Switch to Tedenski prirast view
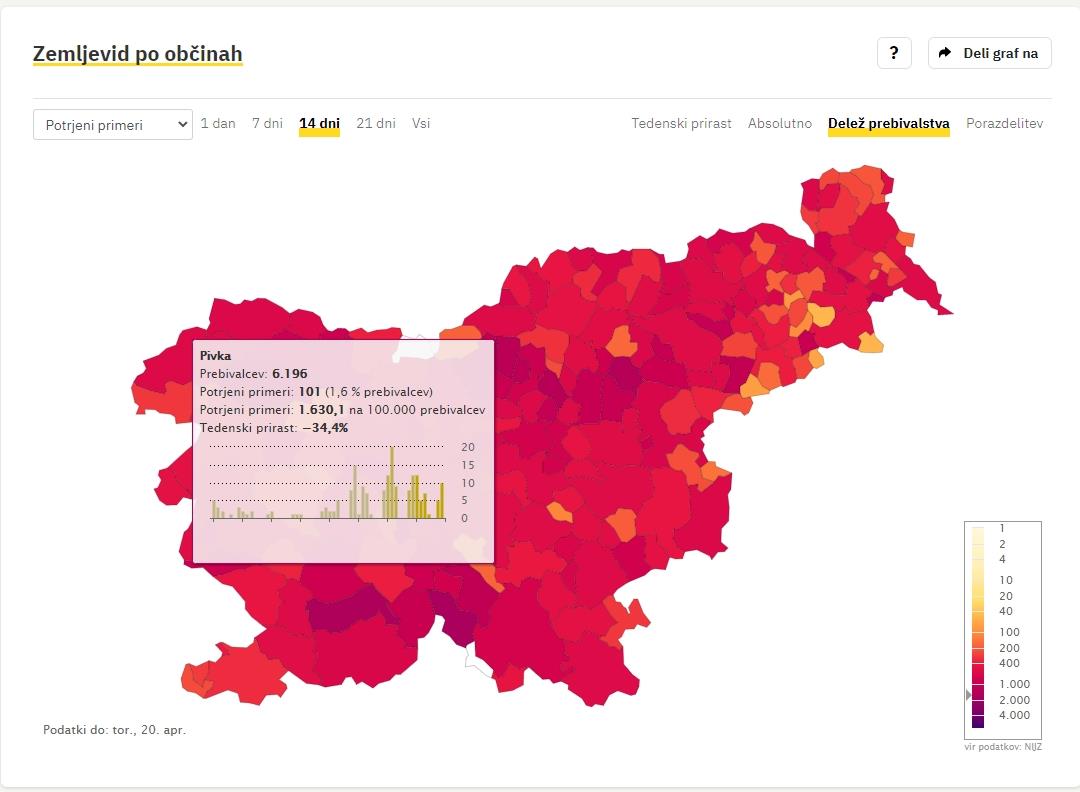This screenshot has width=1080, height=792. [x=681, y=123]
